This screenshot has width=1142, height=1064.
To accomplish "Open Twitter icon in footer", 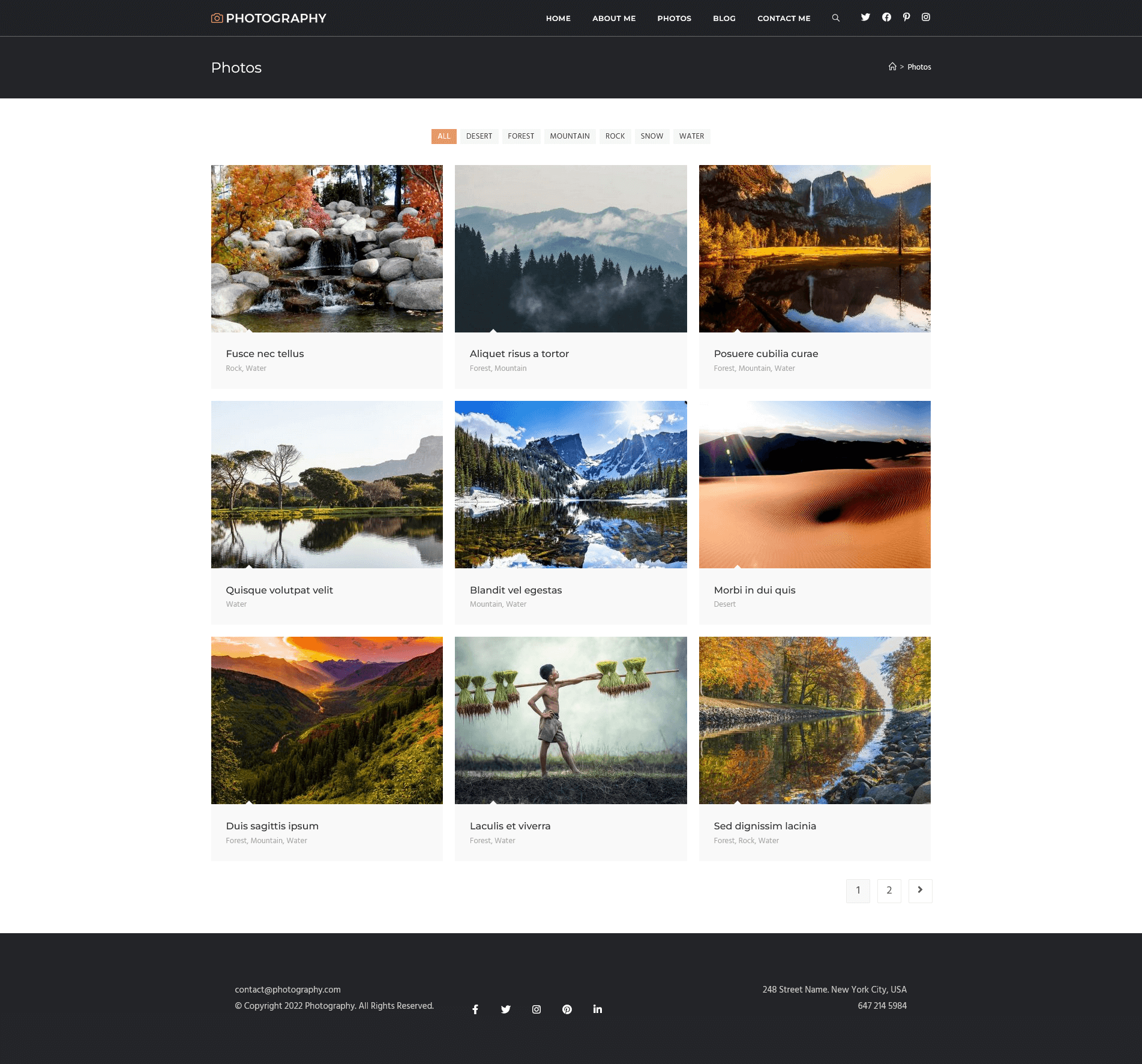I will point(506,1009).
